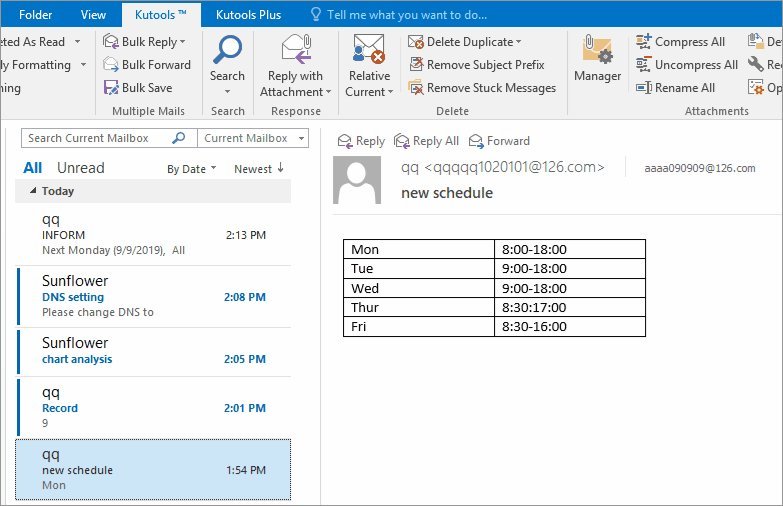Click the Remove Stuck Messages icon
The width and height of the screenshot is (783, 506).
tap(415, 87)
